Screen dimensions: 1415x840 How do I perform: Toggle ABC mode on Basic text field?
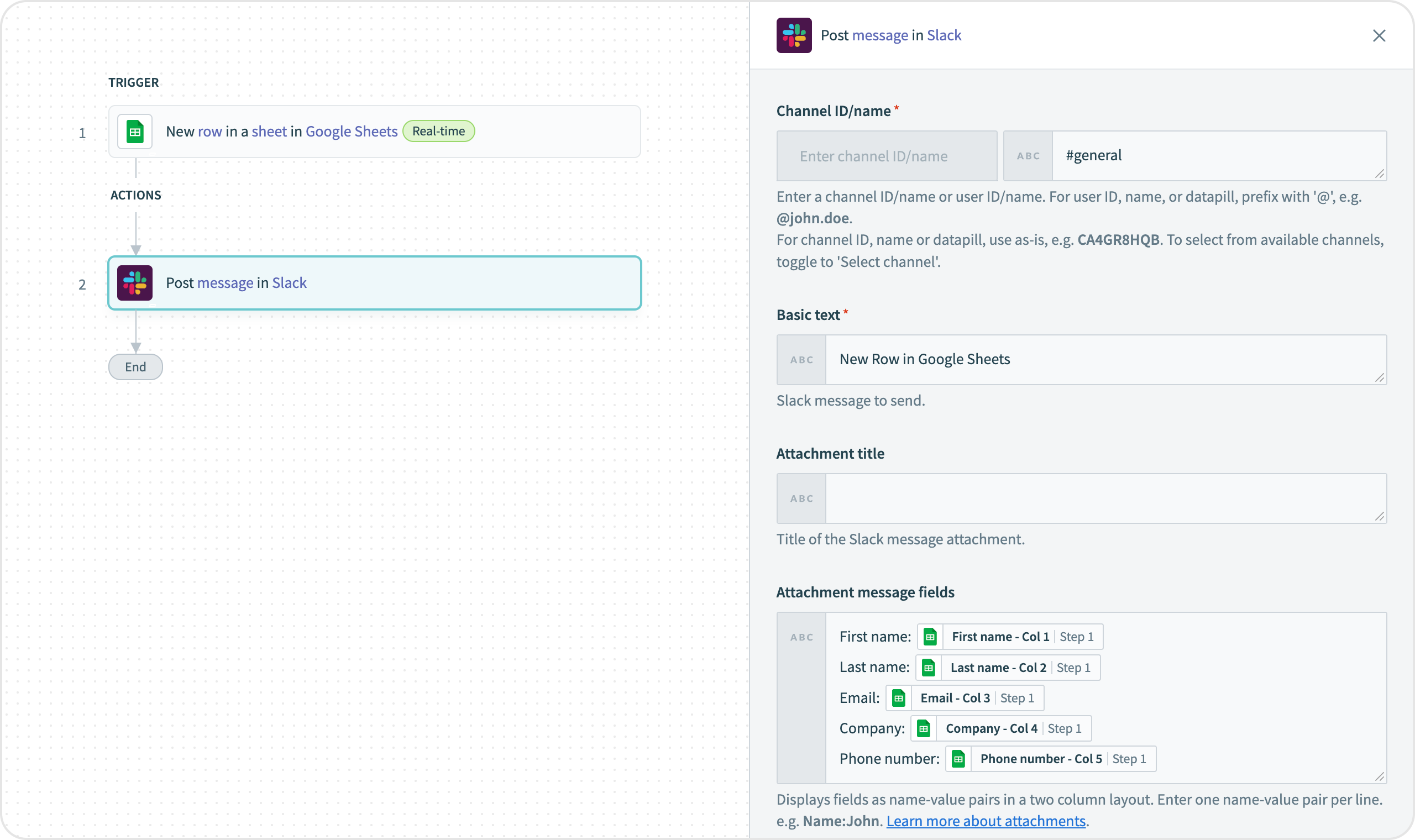[x=801, y=360]
